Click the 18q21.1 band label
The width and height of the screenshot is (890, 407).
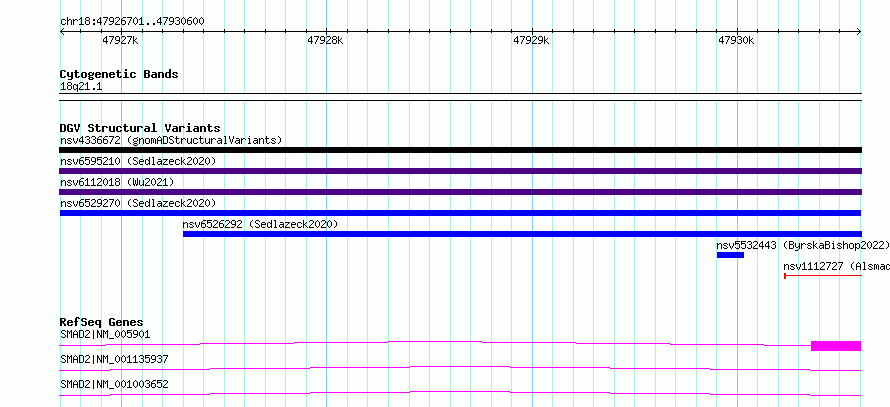click(x=81, y=87)
